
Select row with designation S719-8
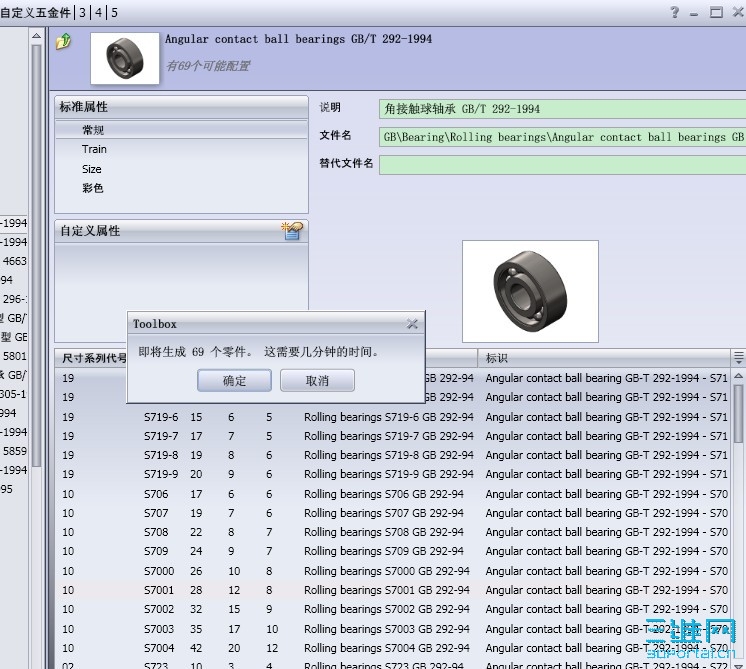tap(393, 455)
